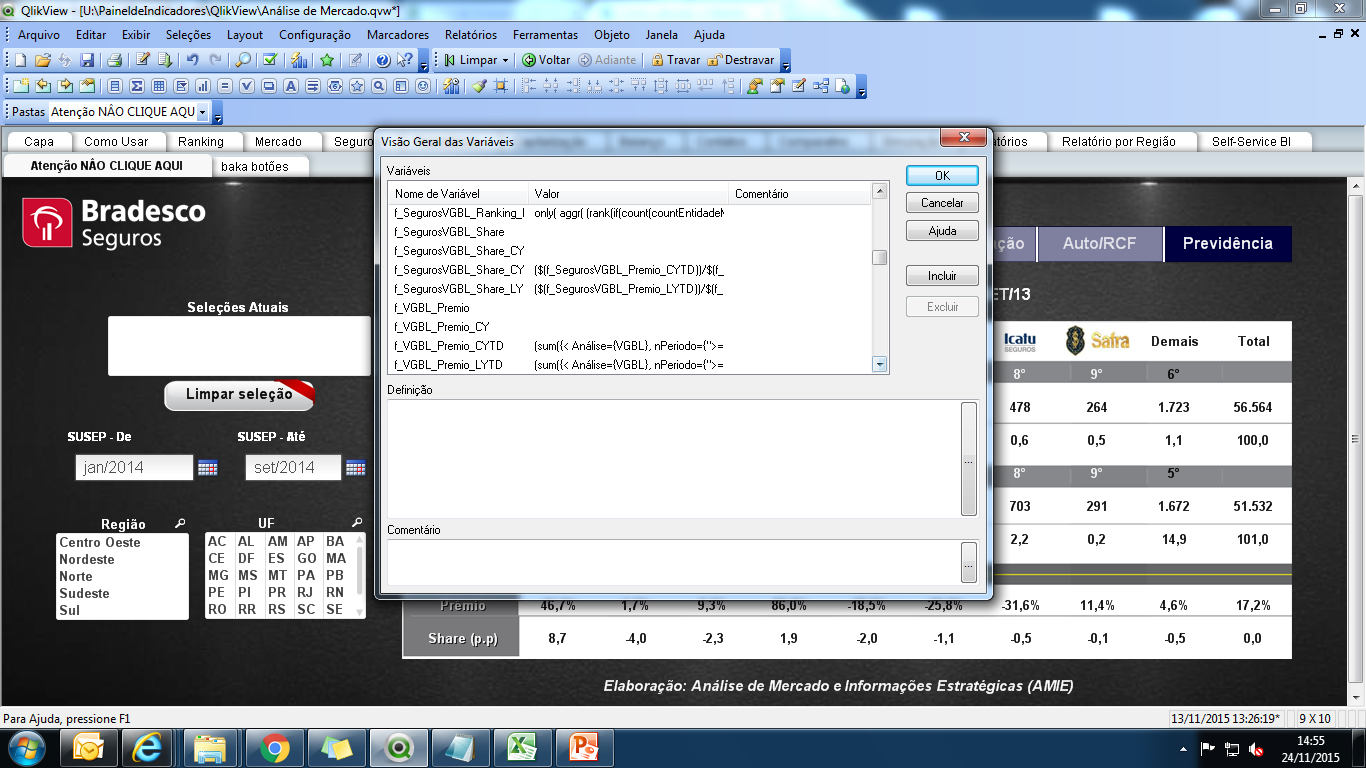The height and width of the screenshot is (768, 1366).
Task: Click the Undo arrow icon
Action: (x=193, y=60)
